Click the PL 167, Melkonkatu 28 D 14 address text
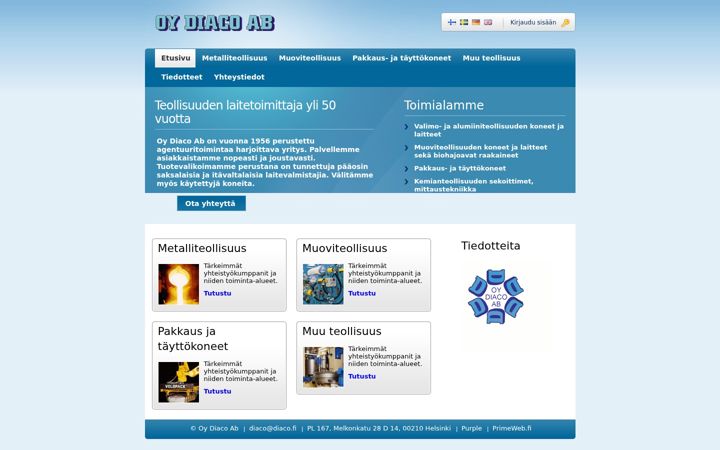 tap(379, 428)
